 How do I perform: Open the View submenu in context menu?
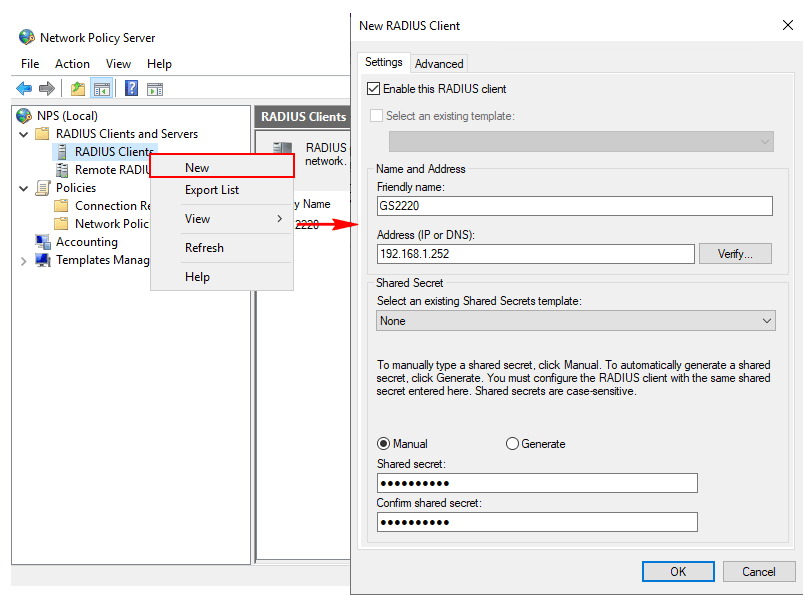pos(221,219)
